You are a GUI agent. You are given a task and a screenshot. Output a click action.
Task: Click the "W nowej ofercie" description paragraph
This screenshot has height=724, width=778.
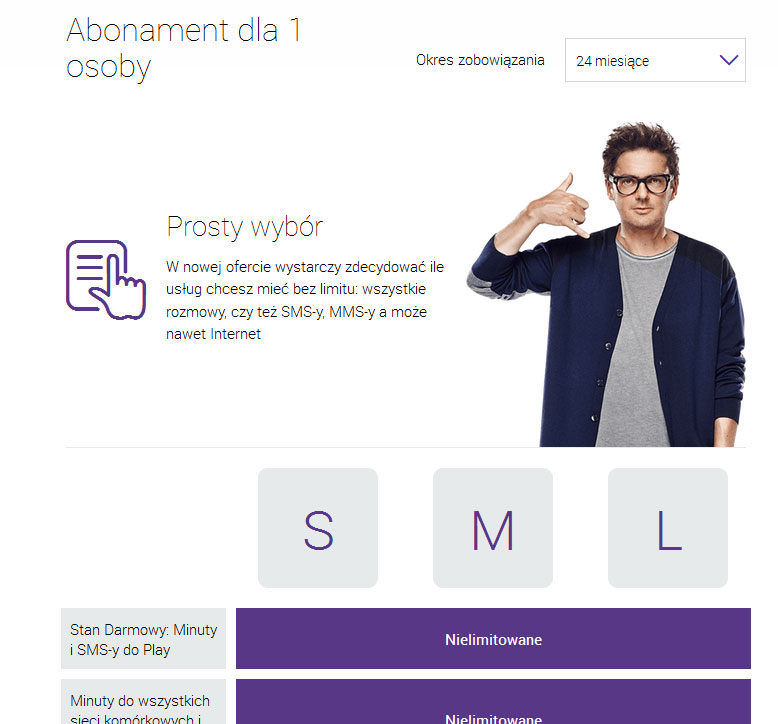click(x=305, y=300)
